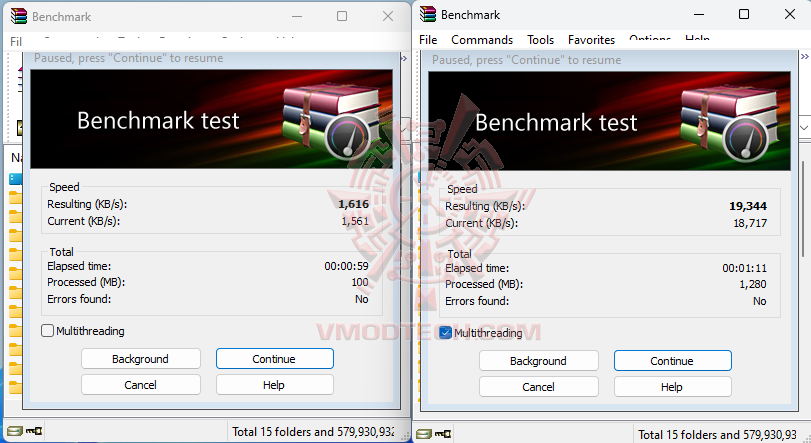This screenshot has height=443, width=811.
Task: Click key icon in right status bar
Action: point(443,433)
